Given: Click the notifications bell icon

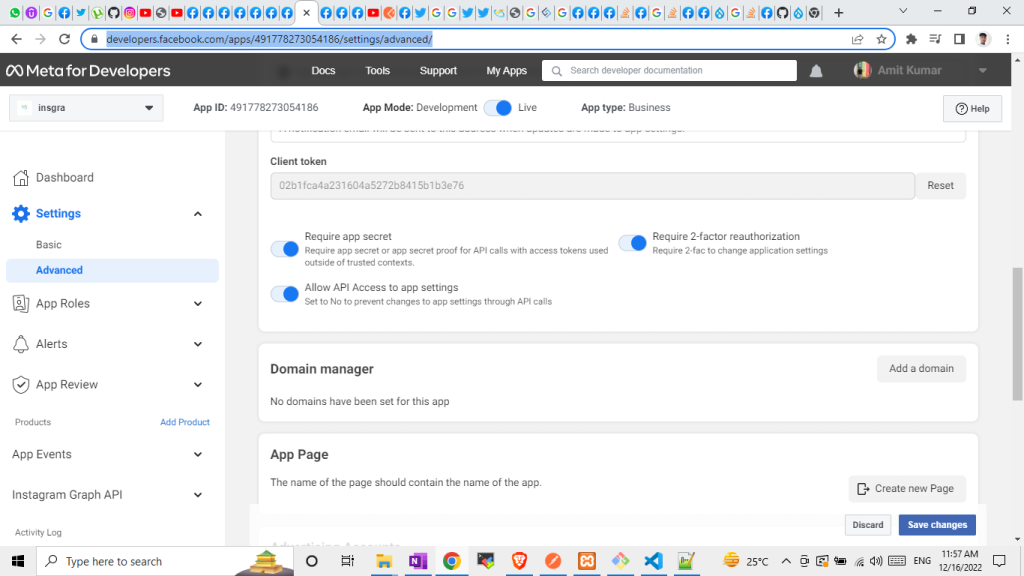Looking at the screenshot, I should (816, 71).
